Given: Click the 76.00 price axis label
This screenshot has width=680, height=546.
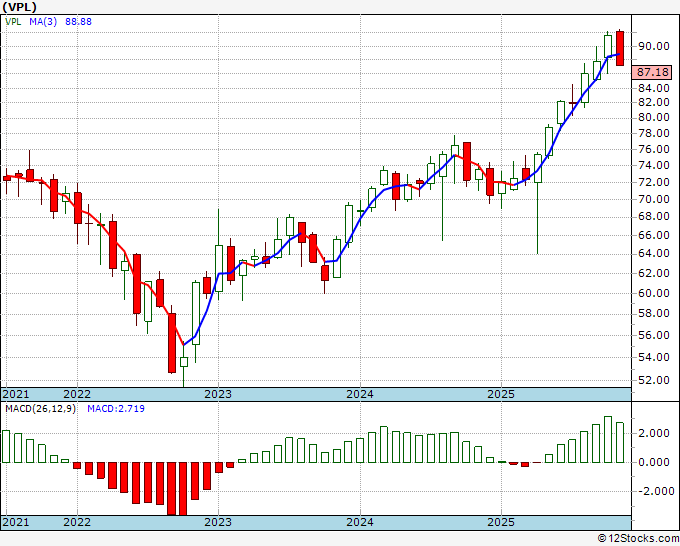Looking at the screenshot, I should point(653,149).
